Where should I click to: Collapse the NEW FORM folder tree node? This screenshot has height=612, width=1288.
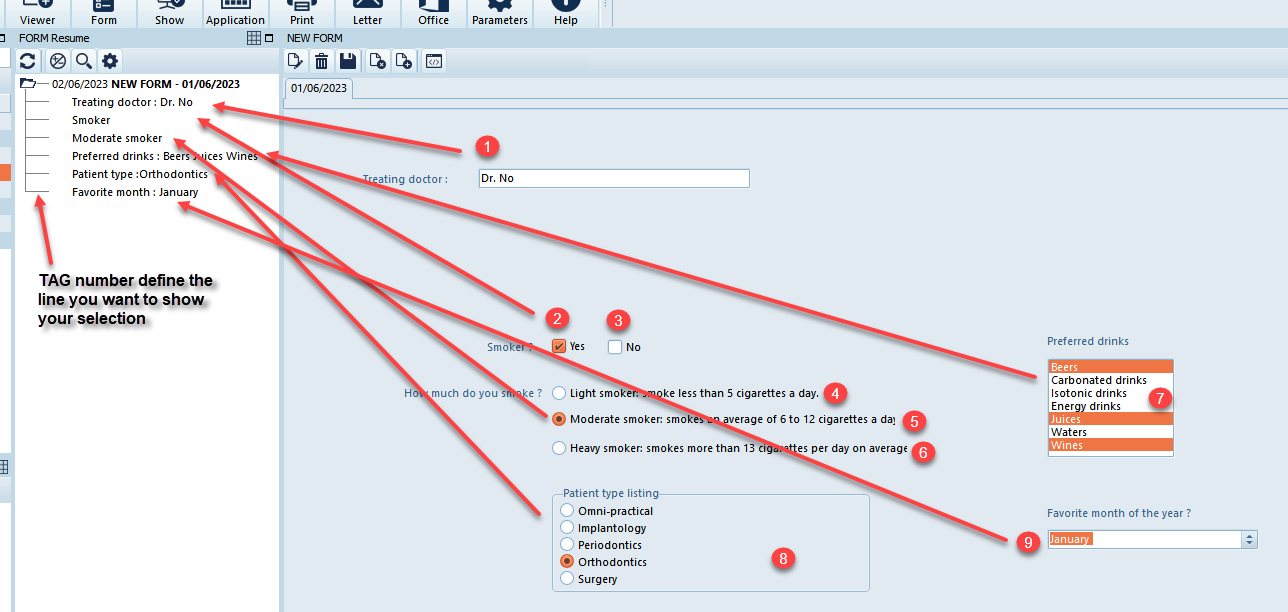(28, 84)
